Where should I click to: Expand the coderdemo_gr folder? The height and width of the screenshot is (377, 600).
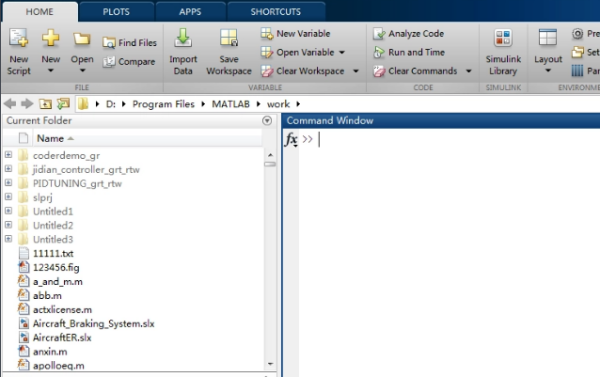coord(8,155)
